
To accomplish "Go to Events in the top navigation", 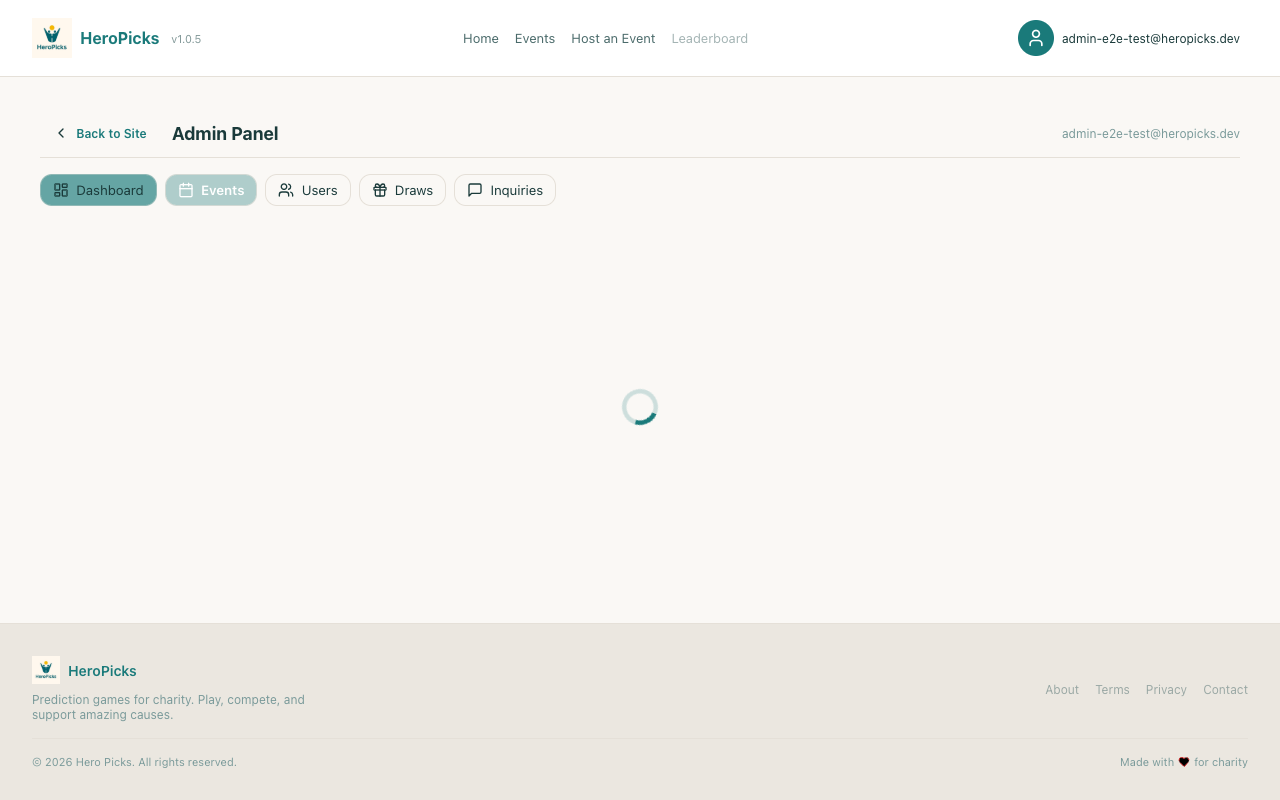I will pos(534,38).
